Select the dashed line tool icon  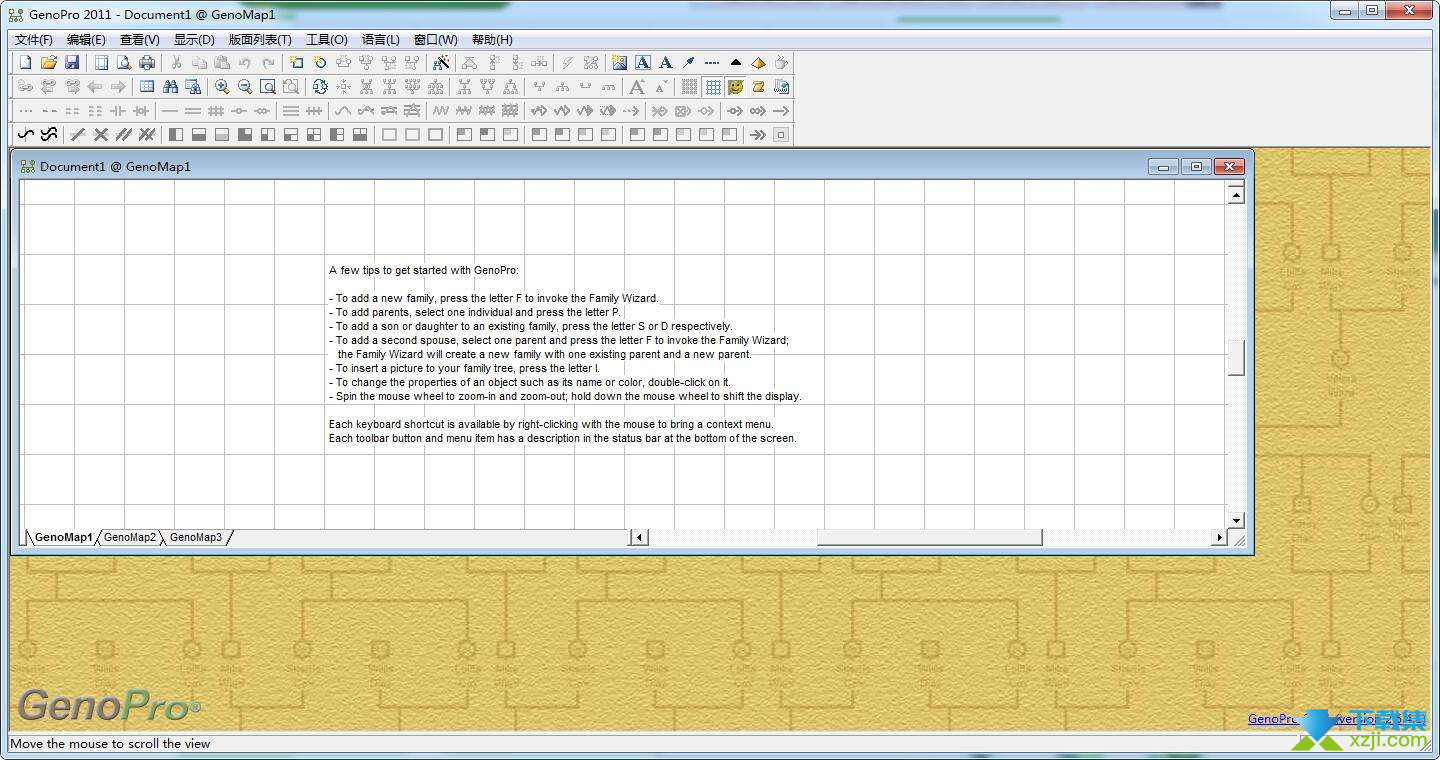coord(712,63)
